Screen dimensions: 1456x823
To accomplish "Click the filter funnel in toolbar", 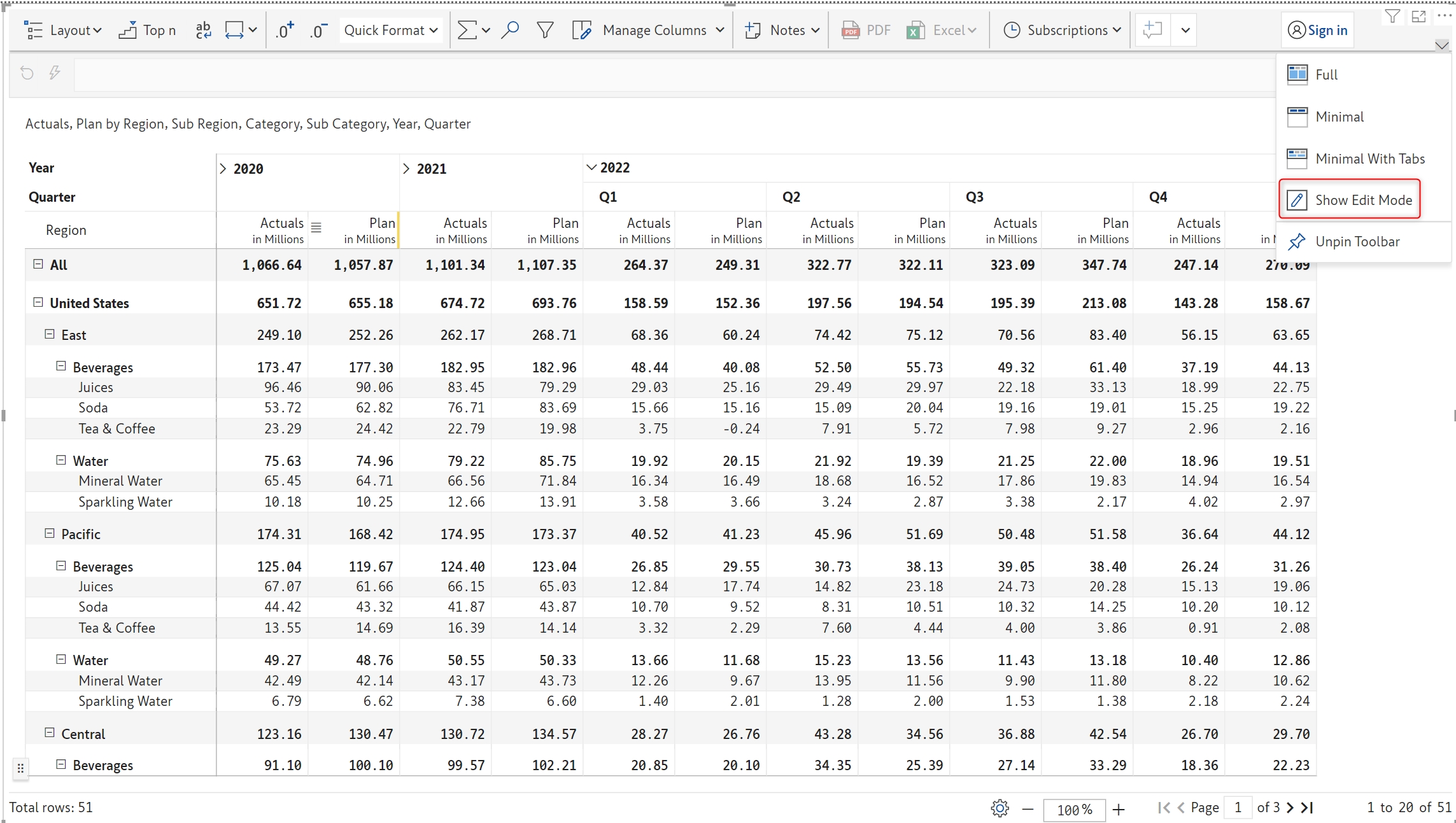I will tap(545, 30).
